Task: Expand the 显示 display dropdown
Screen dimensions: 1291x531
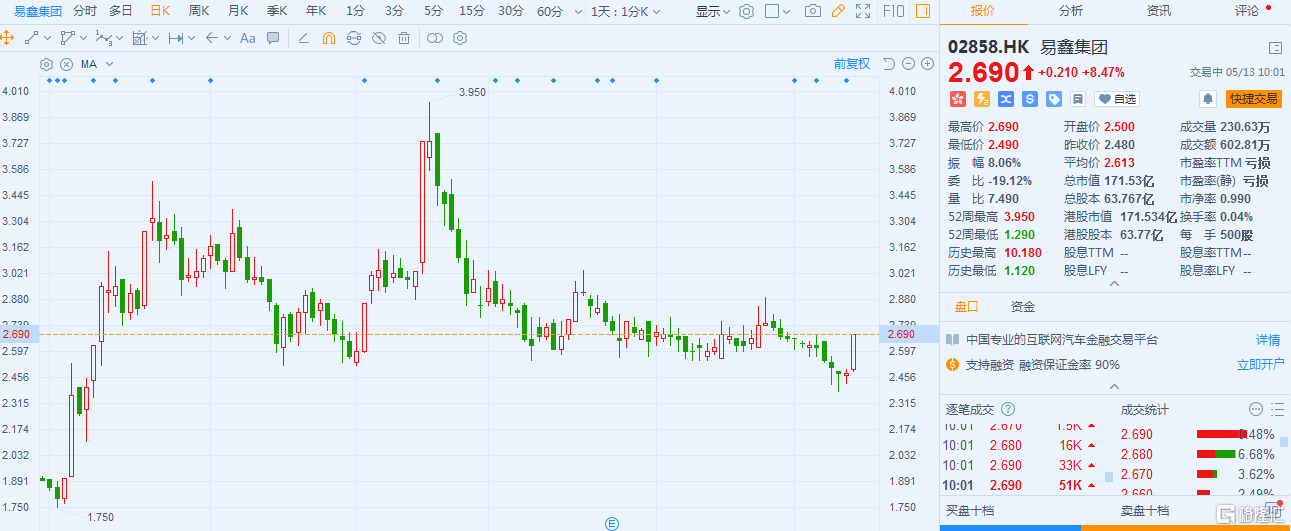Action: (714, 11)
